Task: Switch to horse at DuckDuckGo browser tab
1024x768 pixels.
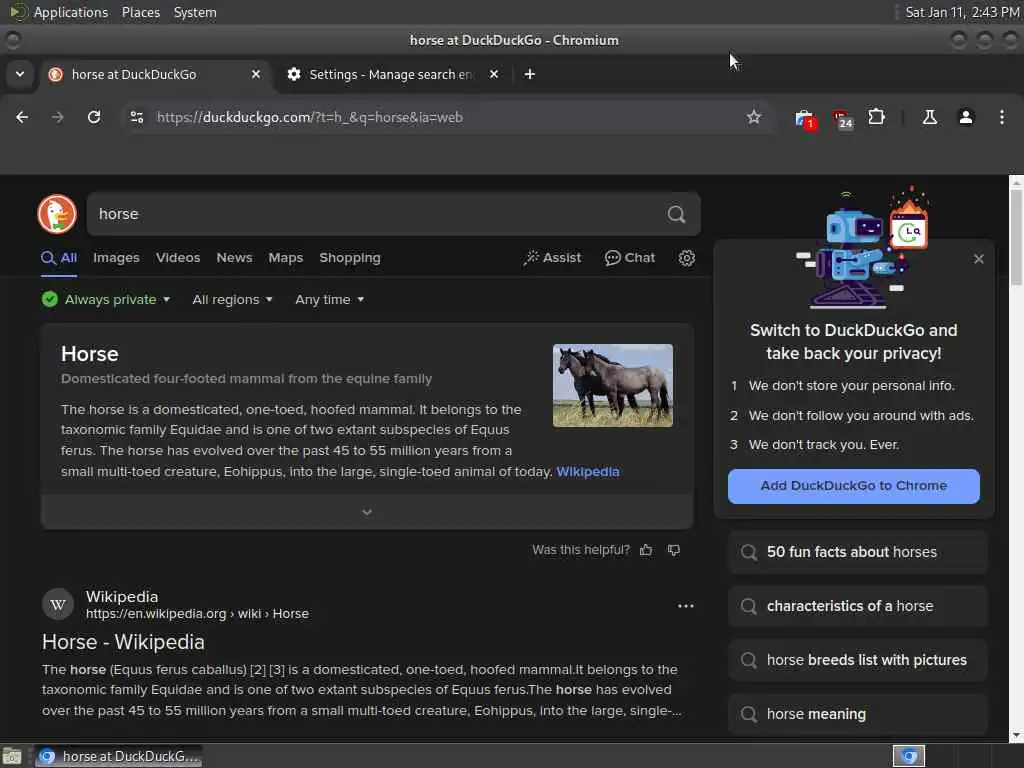Action: (154, 74)
